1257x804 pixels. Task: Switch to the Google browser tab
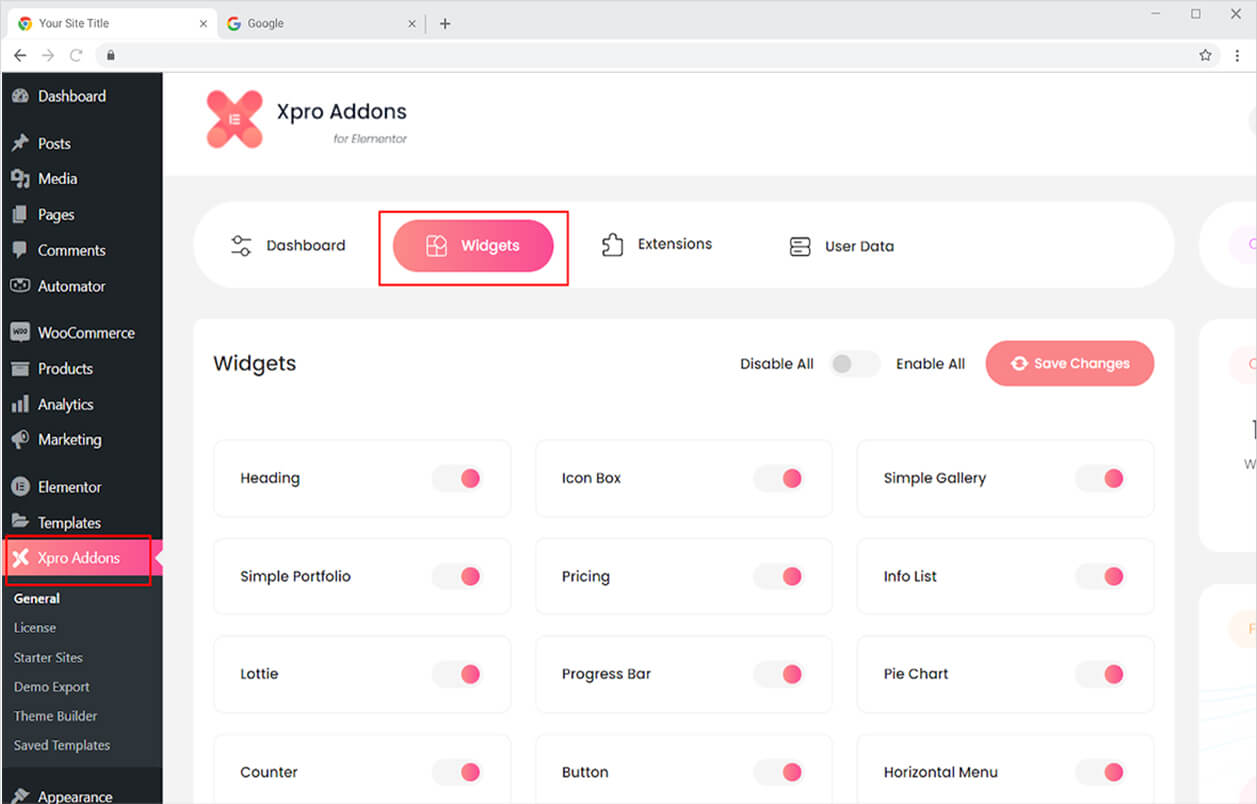click(267, 22)
